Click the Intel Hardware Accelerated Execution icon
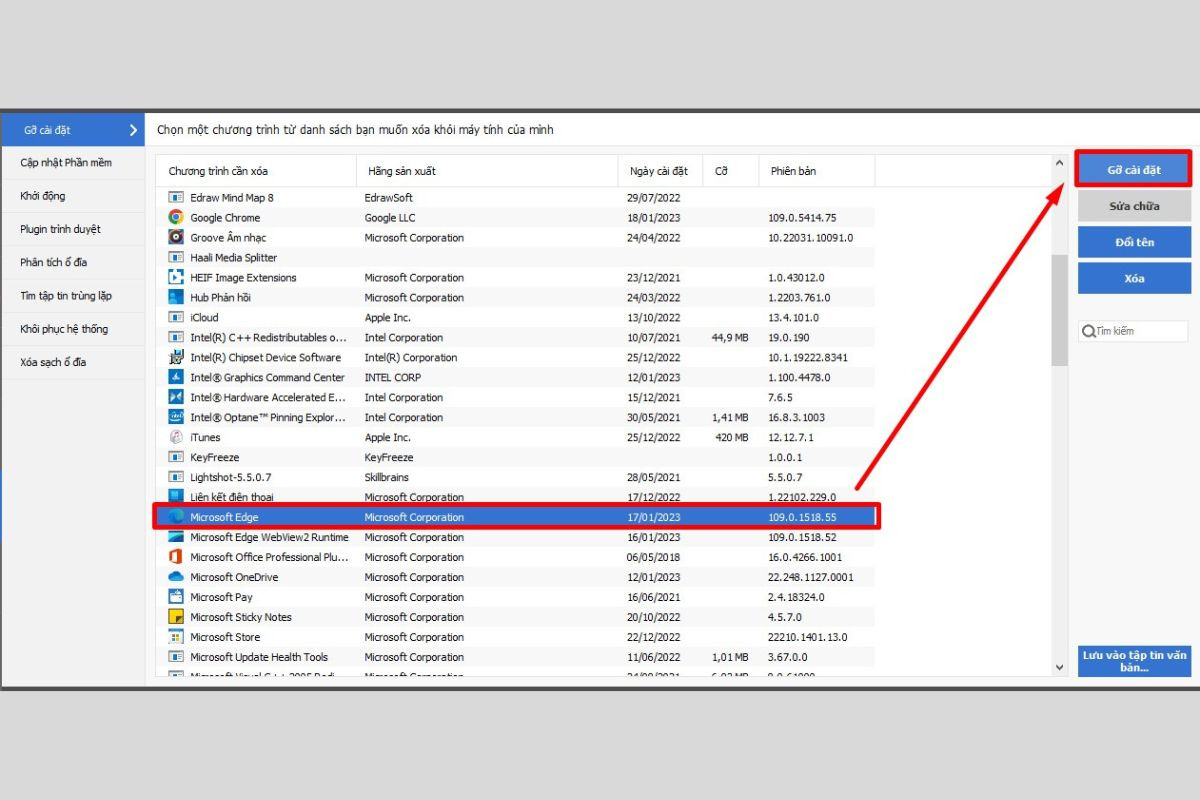 [176, 397]
